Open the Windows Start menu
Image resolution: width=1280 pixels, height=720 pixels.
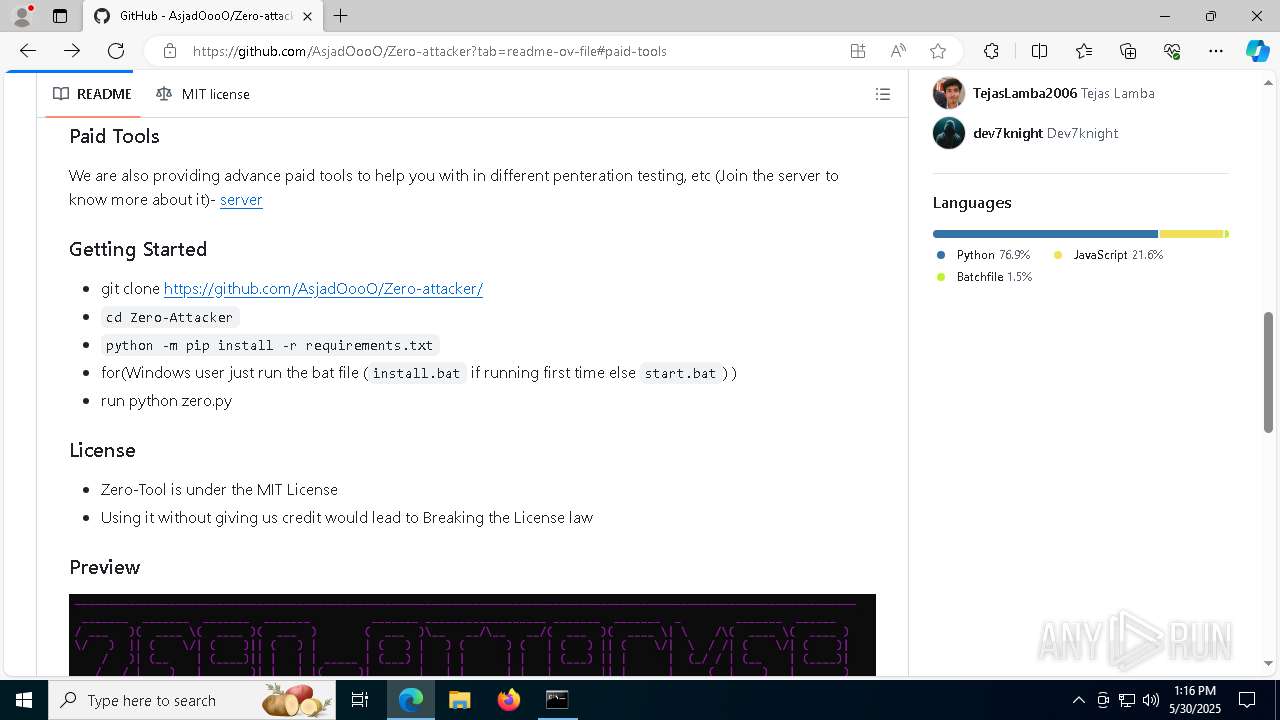click(x=24, y=700)
